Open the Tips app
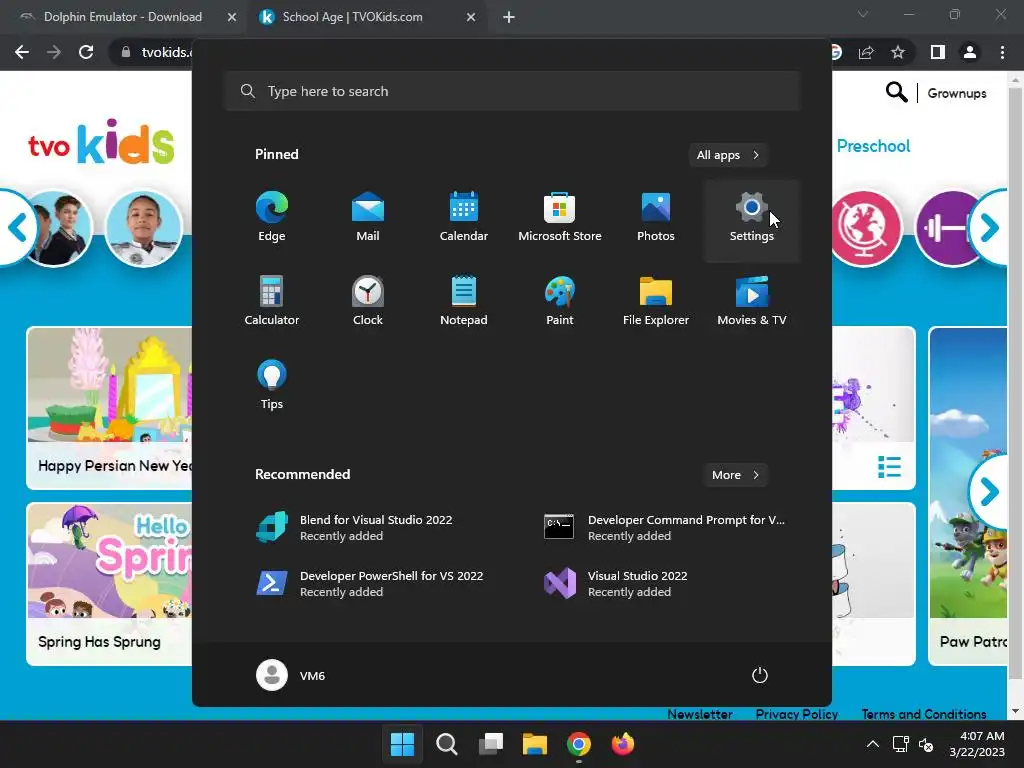 272,385
